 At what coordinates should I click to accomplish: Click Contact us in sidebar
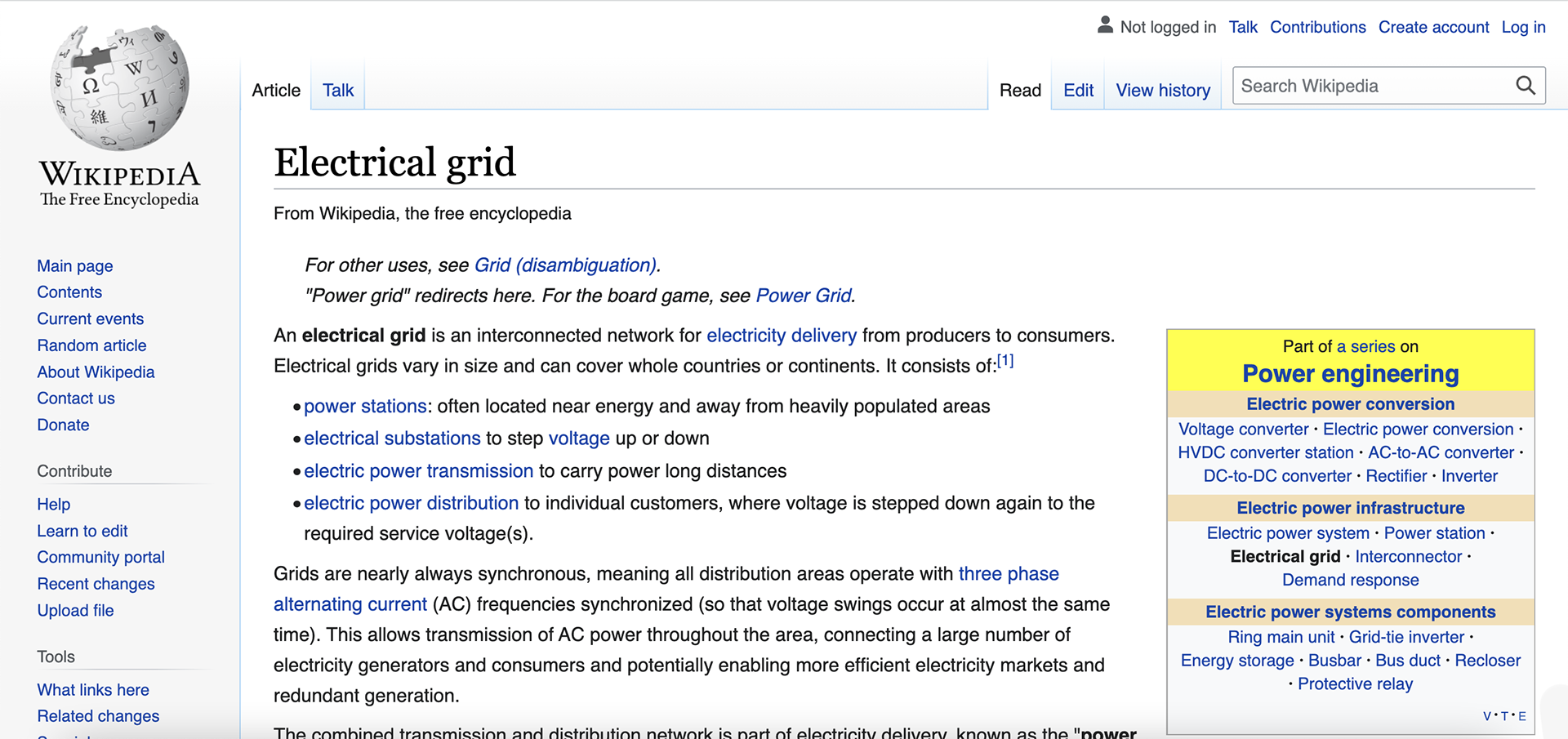[76, 398]
